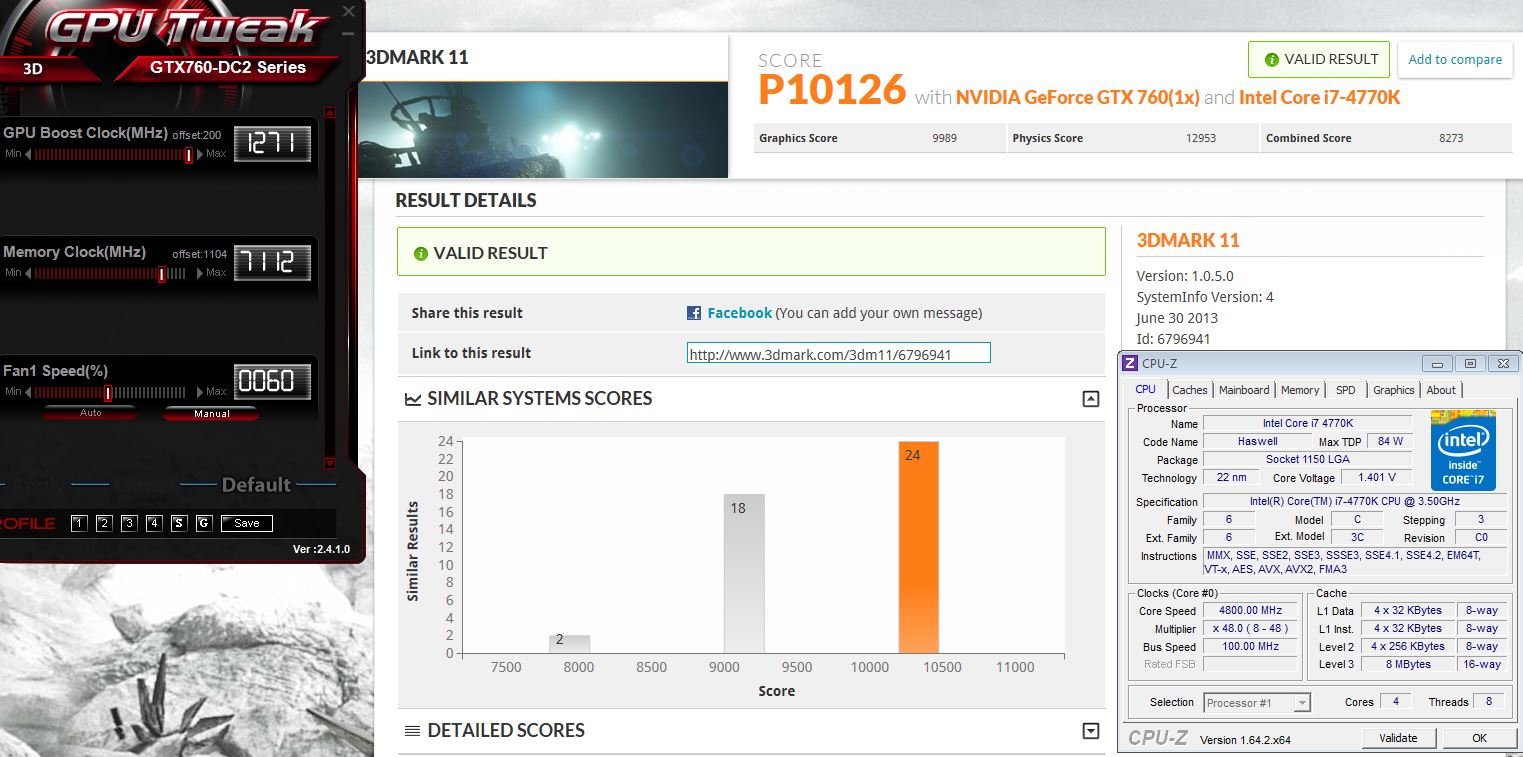Click the Combined Score value 8273
This screenshot has width=1523, height=757.
click(1451, 138)
